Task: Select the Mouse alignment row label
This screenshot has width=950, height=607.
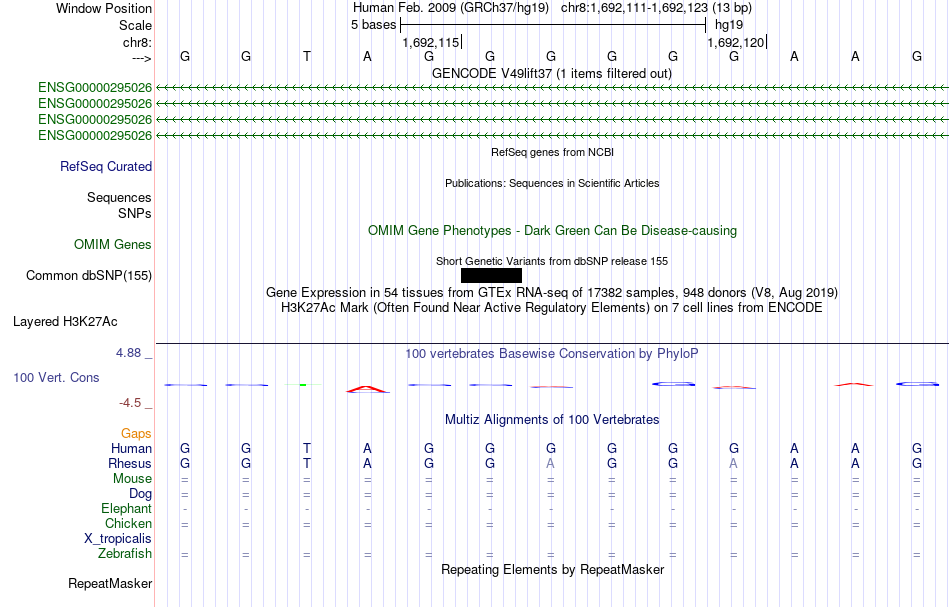Action: tap(132, 479)
